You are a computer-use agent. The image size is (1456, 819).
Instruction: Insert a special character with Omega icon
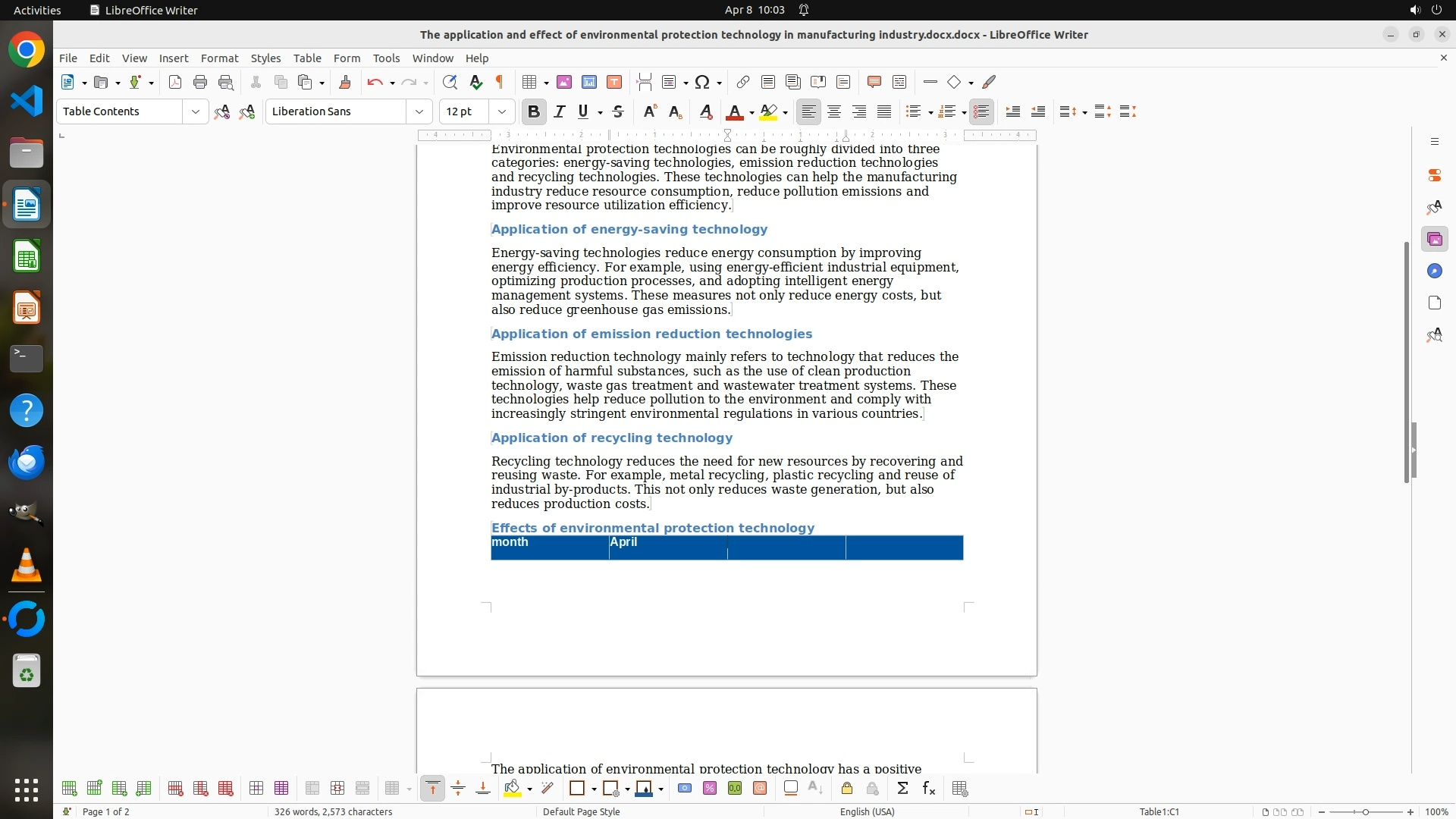pyautogui.click(x=702, y=82)
